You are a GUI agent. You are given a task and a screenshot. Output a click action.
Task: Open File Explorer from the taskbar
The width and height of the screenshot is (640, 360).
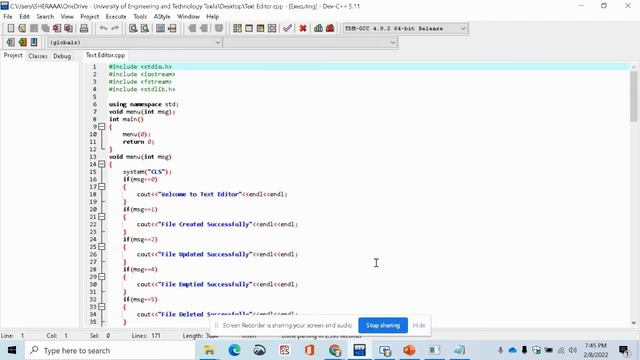click(209, 350)
